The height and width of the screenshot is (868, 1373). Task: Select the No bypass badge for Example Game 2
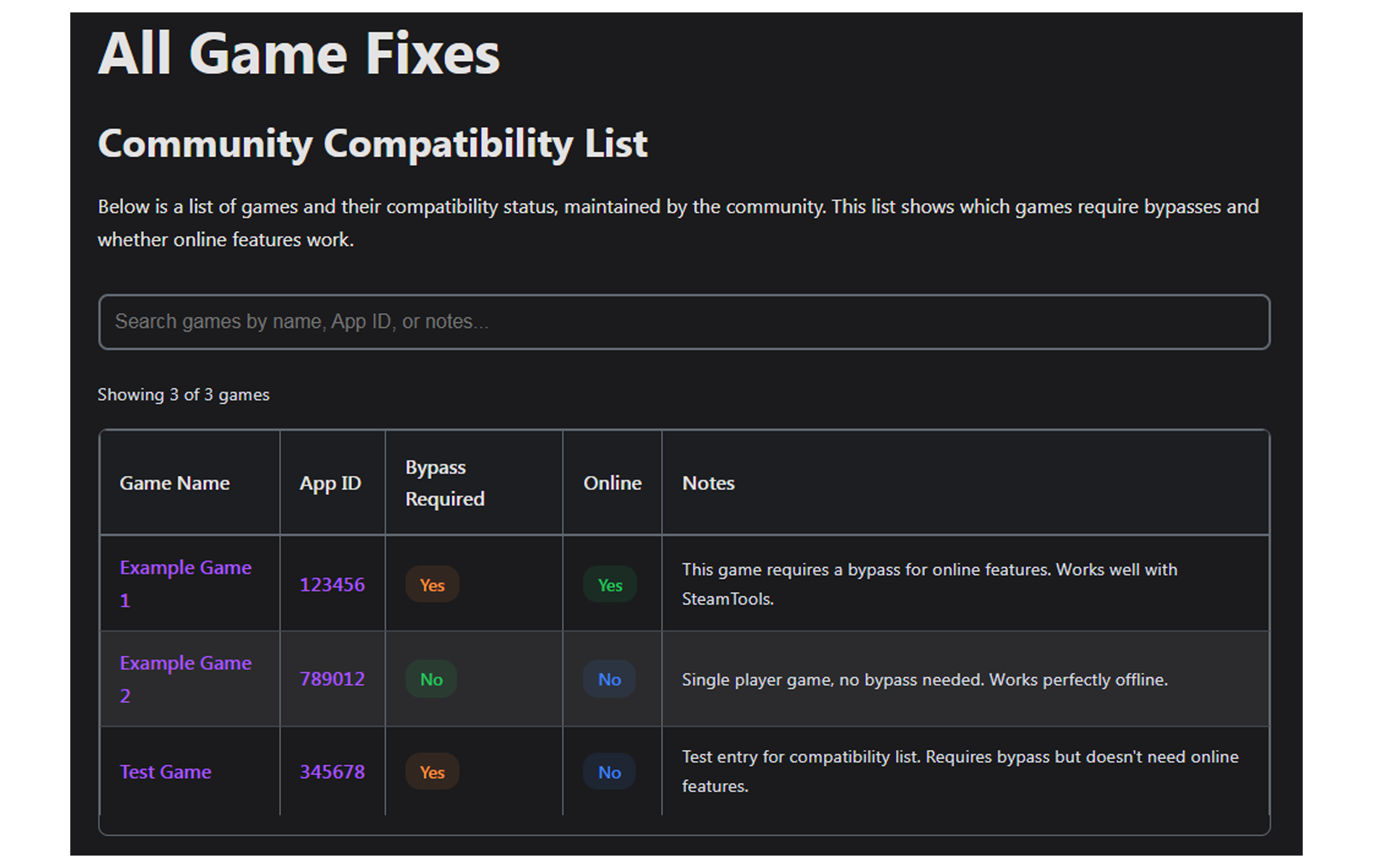tap(430, 679)
